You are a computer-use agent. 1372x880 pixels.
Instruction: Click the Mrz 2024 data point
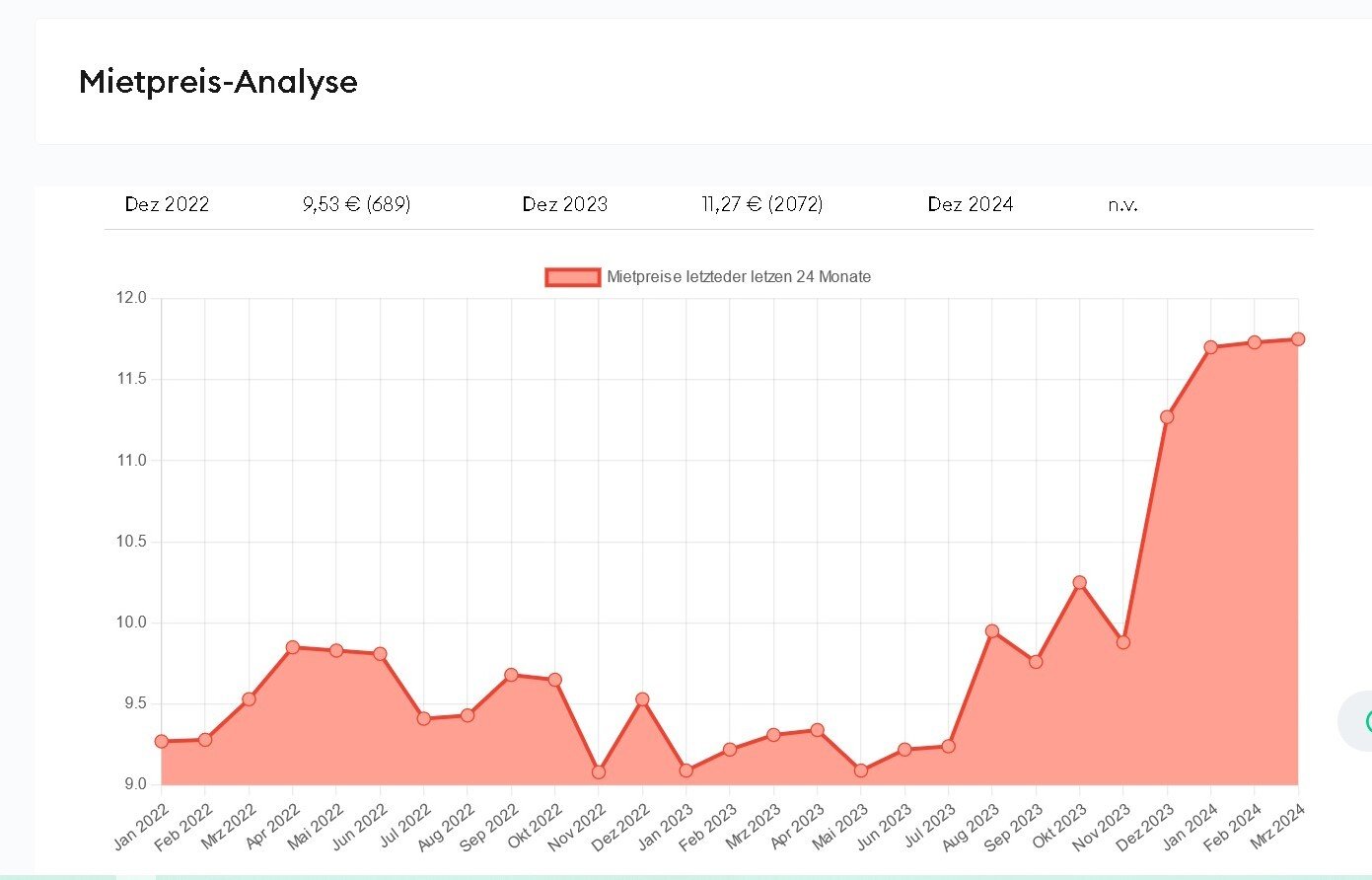click(x=1298, y=339)
